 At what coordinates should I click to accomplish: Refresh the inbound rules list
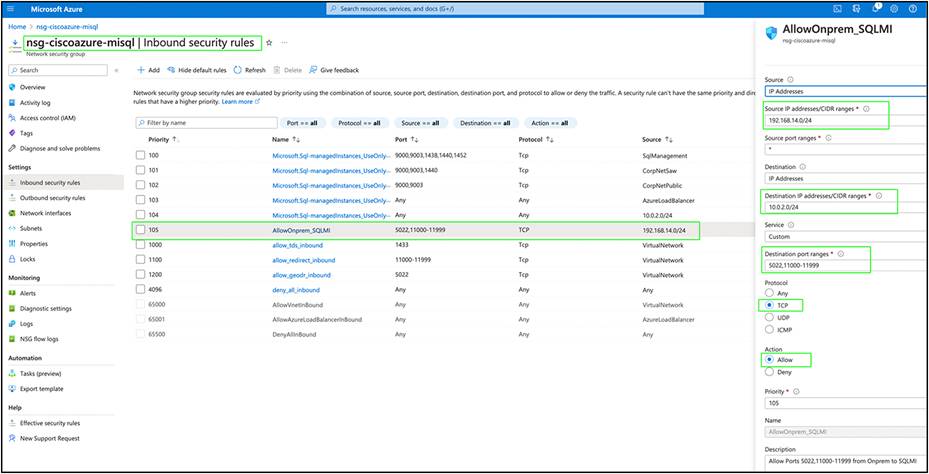249,70
